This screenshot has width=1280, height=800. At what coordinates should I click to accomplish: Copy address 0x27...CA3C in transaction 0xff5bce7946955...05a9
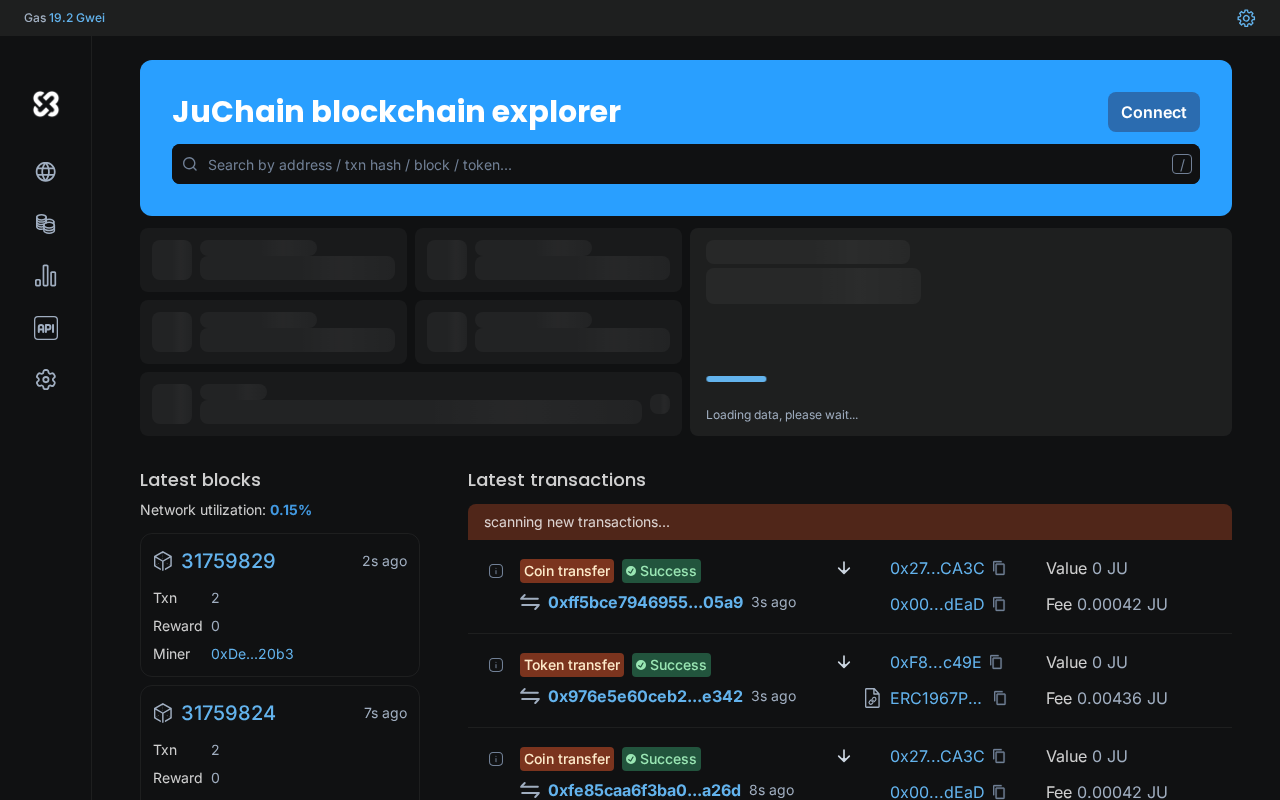click(999, 568)
